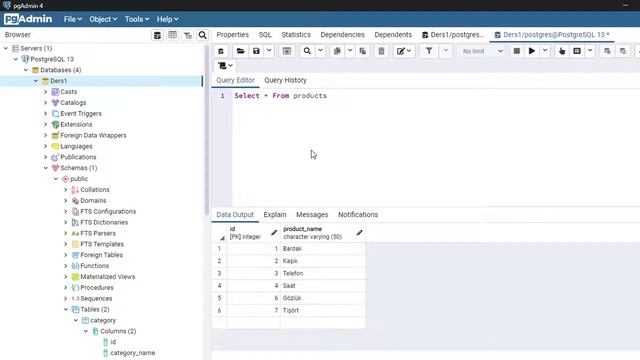640x360 pixels.
Task: Click the pgAdmin logo in header
Action: click(x=28, y=19)
